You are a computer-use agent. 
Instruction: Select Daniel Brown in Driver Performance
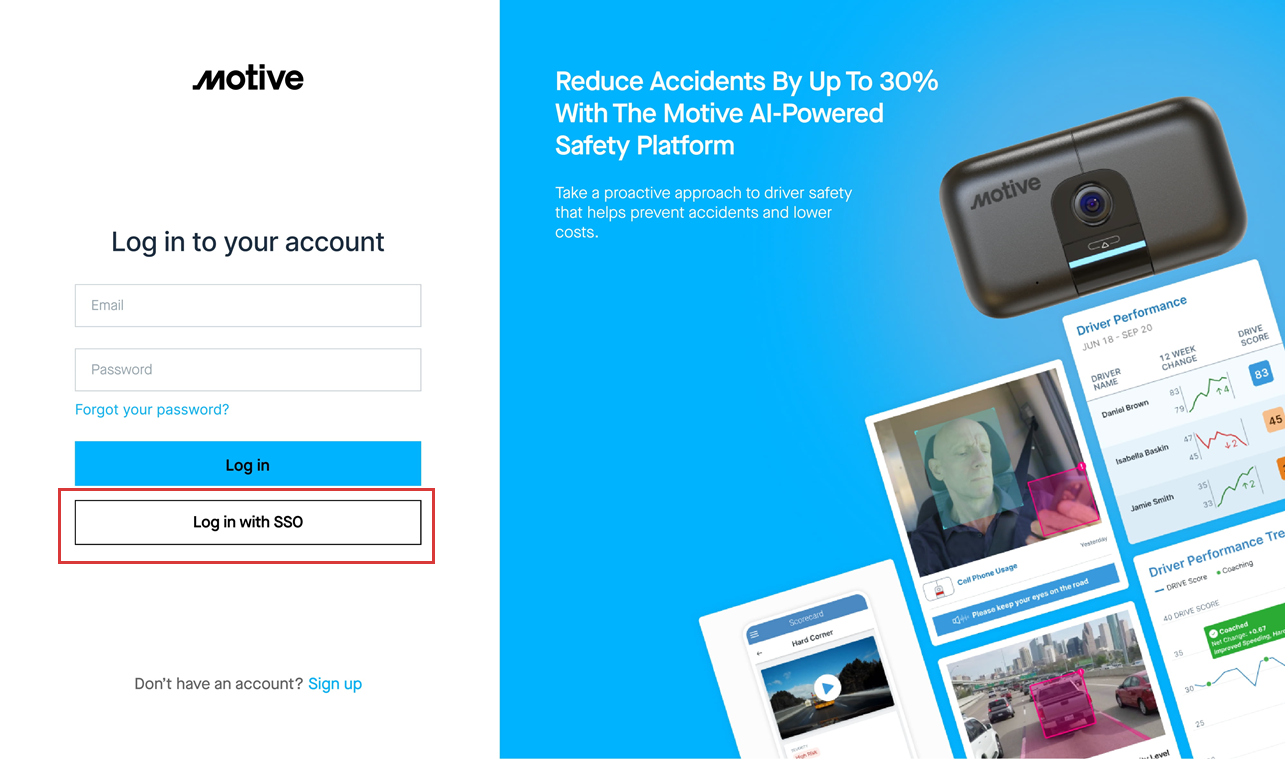tap(1125, 408)
